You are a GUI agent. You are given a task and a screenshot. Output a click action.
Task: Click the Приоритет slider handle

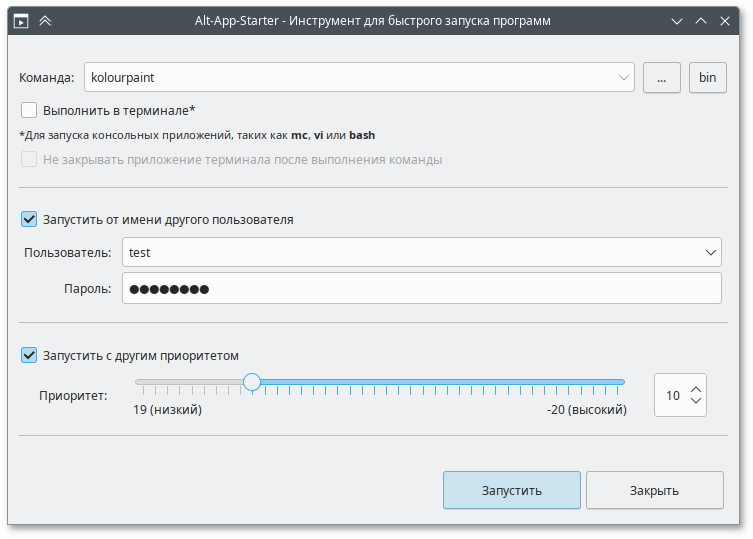(x=252, y=382)
